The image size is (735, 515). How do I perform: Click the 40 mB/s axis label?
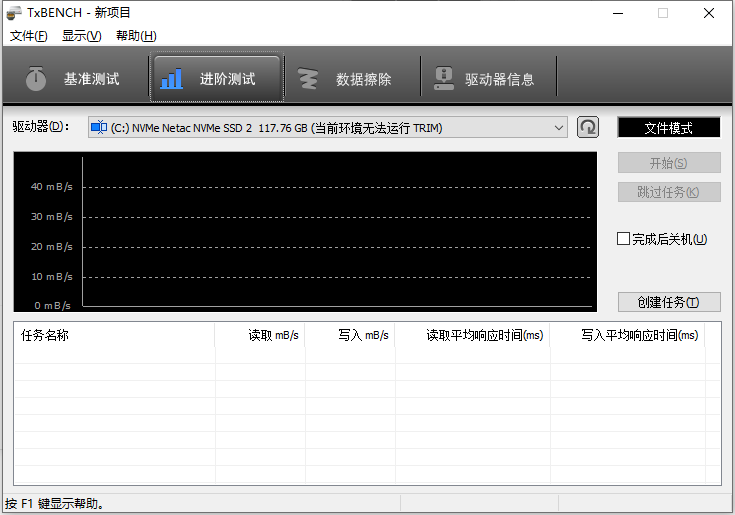52,187
